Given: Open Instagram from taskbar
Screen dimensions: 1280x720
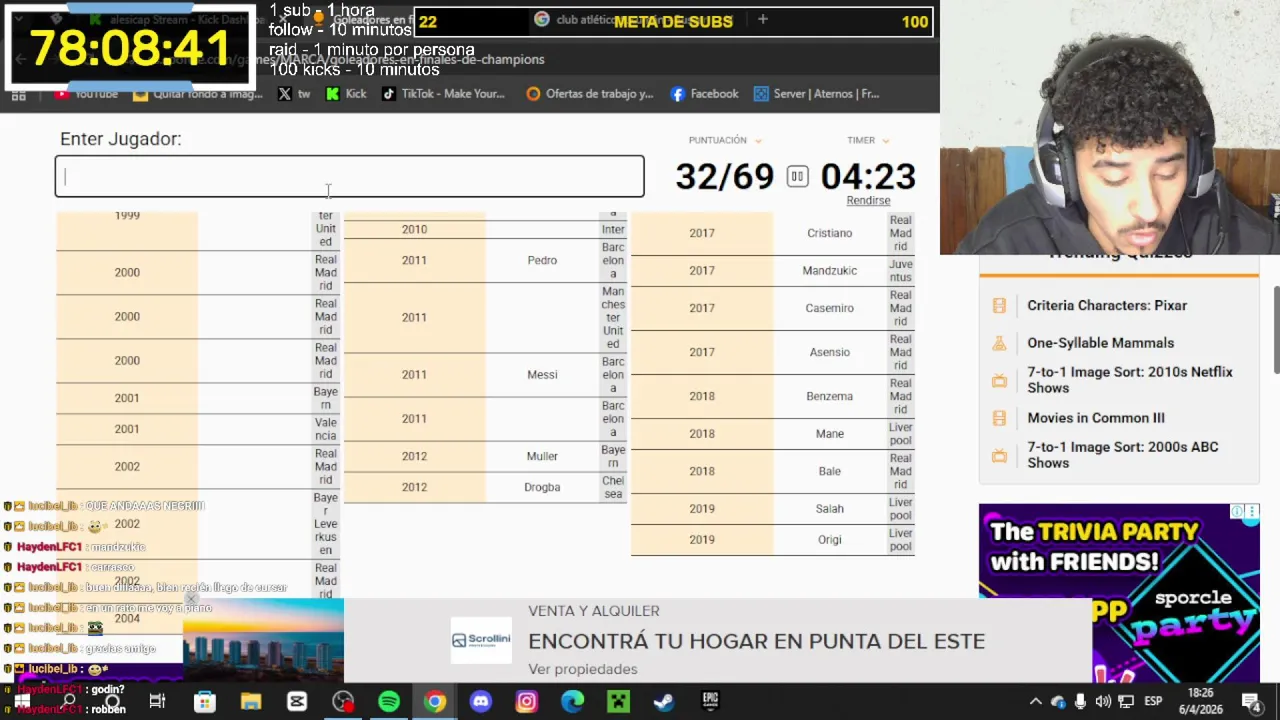Looking at the screenshot, I should [x=526, y=701].
